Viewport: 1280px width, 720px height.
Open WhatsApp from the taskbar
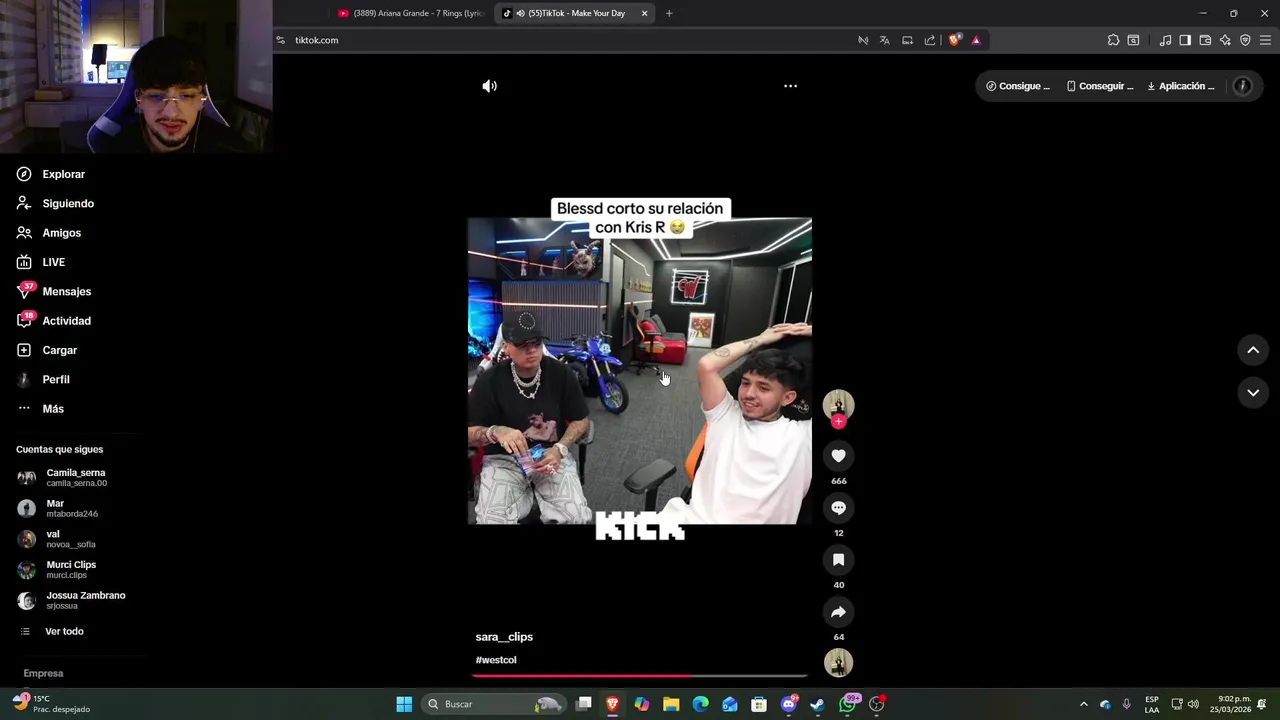[847, 704]
